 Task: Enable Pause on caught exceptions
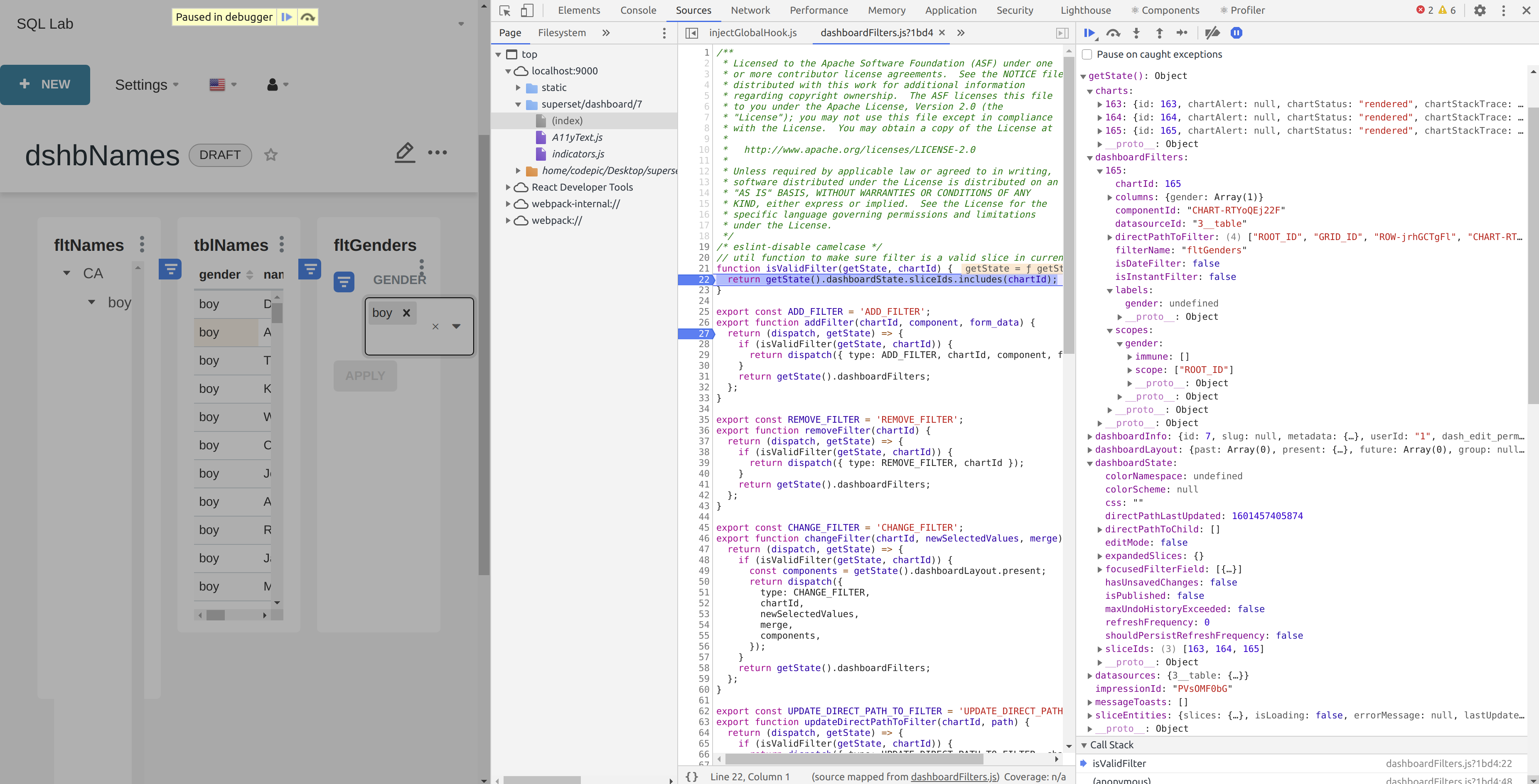[x=1087, y=54]
